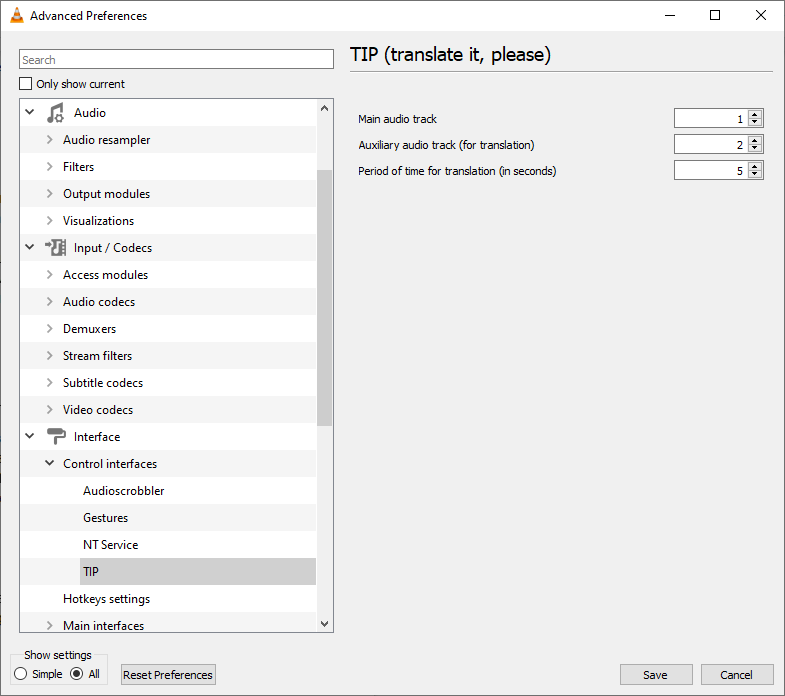The width and height of the screenshot is (785, 696).
Task: Focus the Search input field
Action: pyautogui.click(x=176, y=59)
